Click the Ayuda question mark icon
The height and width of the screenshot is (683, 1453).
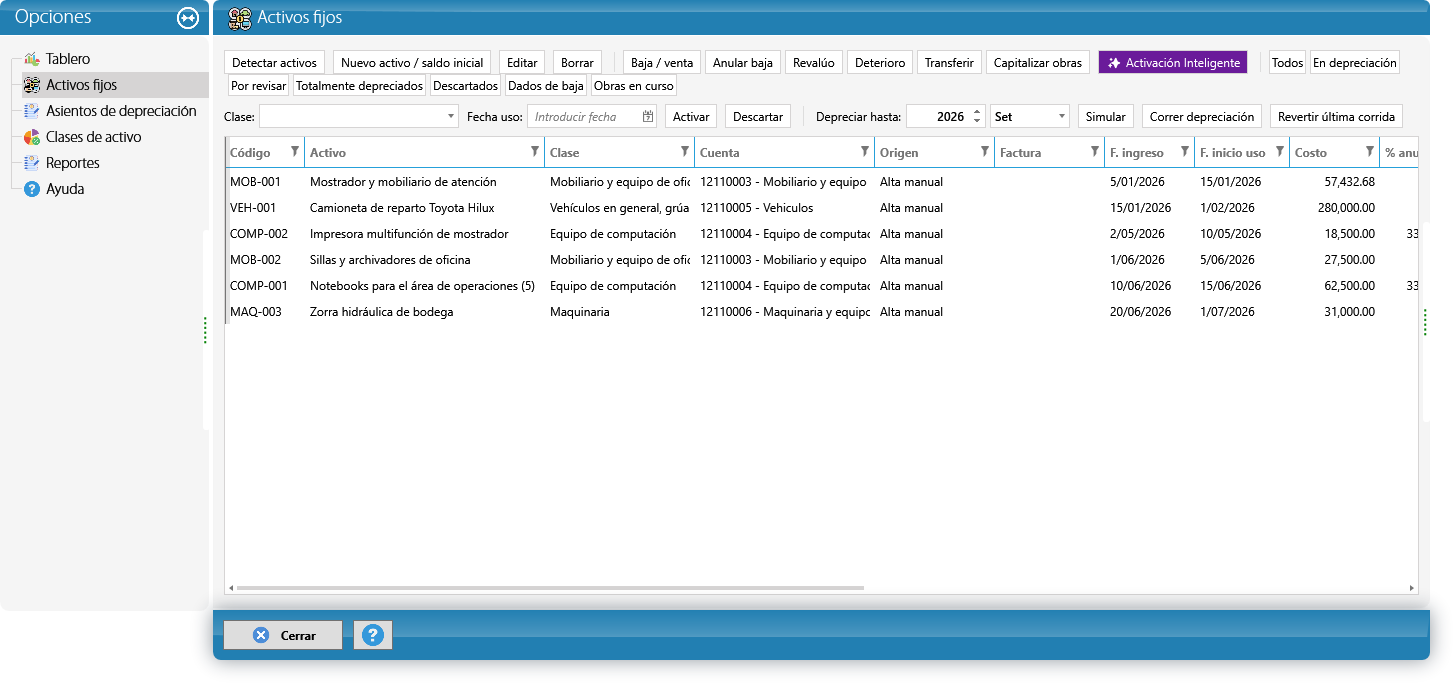31,189
